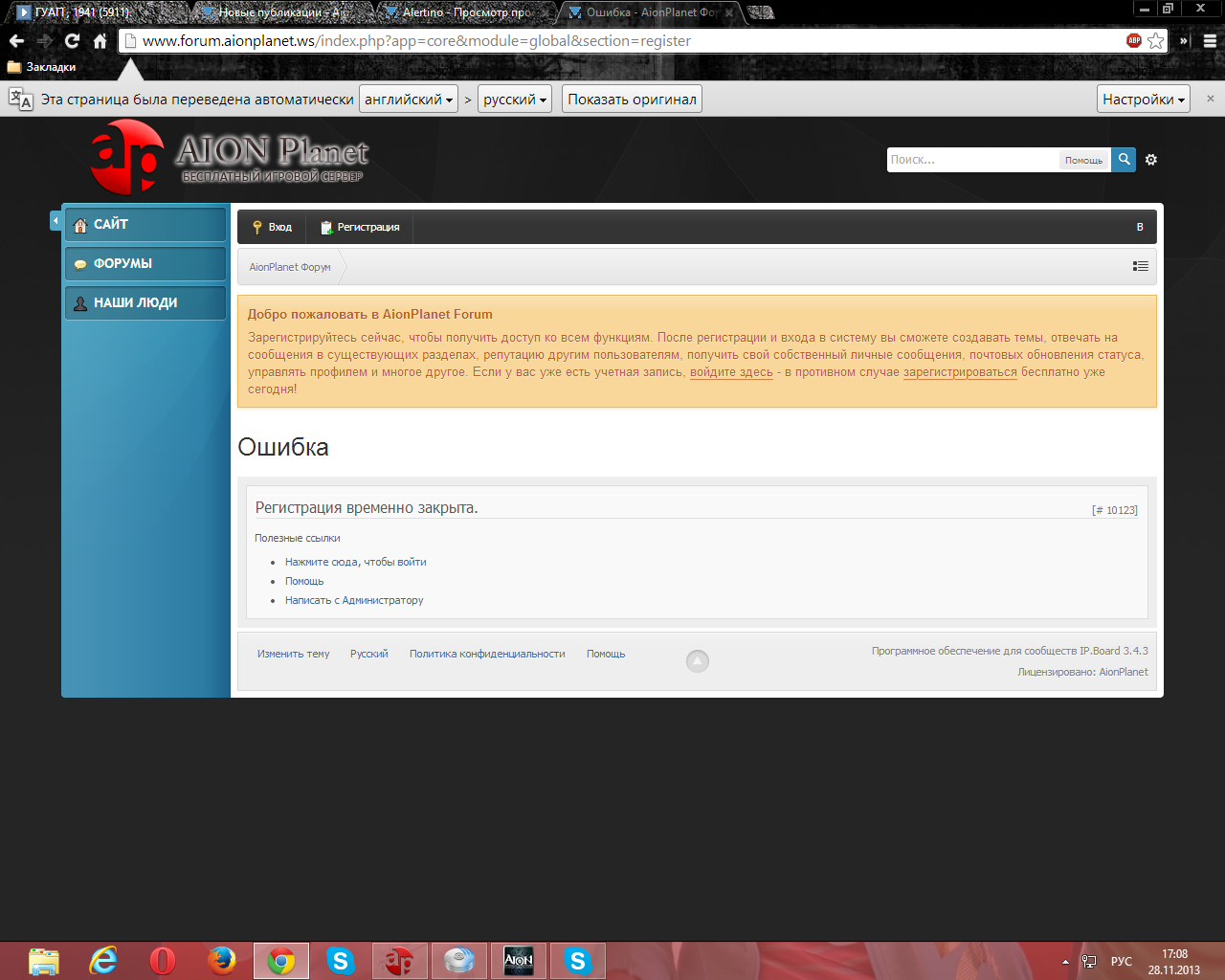Open the quick navigation list icon
The height and width of the screenshot is (980, 1225).
click(x=1140, y=266)
